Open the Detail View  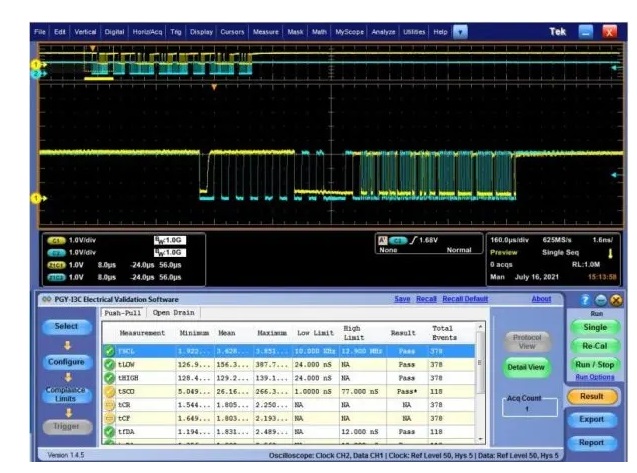526,367
